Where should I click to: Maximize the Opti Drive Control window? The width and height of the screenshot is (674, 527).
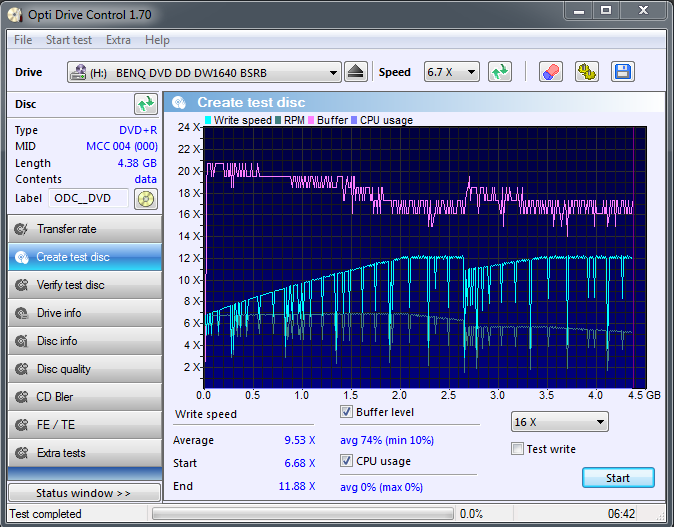coord(606,10)
